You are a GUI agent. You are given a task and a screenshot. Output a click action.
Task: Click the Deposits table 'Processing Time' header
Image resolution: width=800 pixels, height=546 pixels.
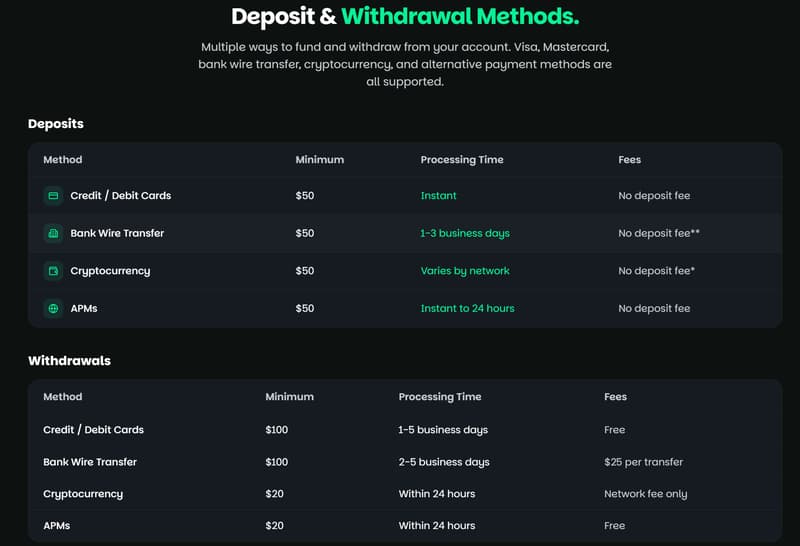[x=462, y=160]
